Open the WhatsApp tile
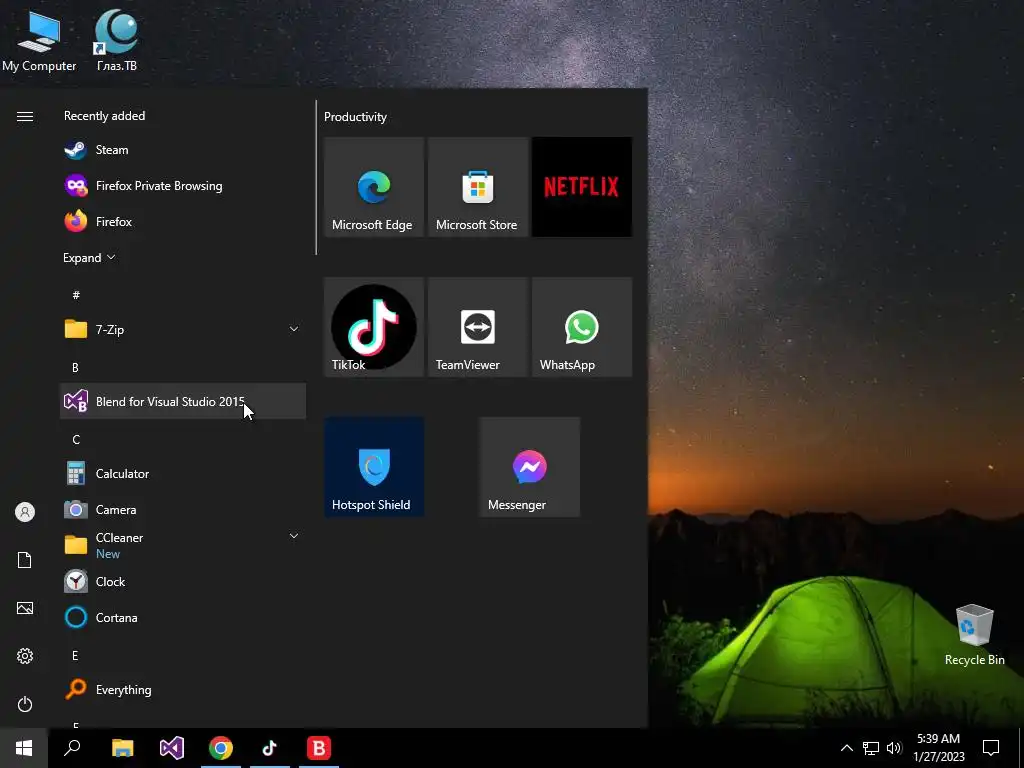 pos(582,327)
